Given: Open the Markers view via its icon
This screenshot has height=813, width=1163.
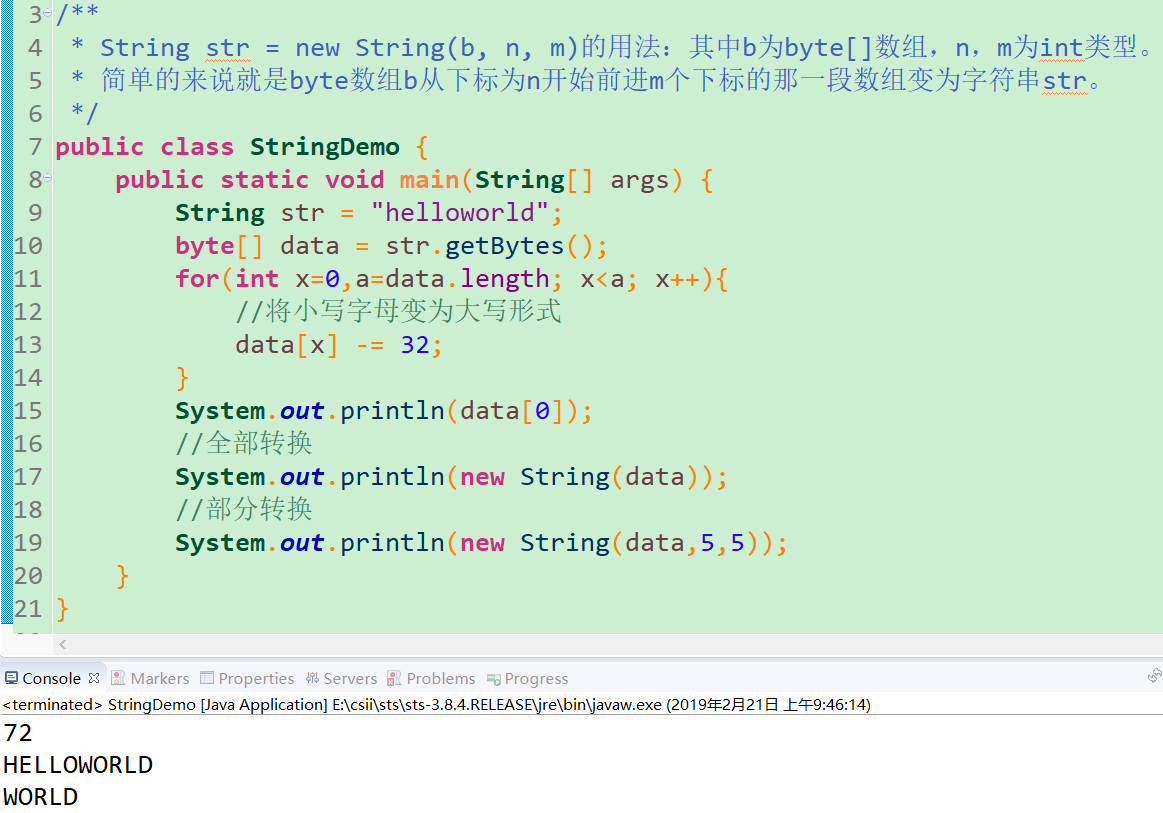Looking at the screenshot, I should pos(118,678).
